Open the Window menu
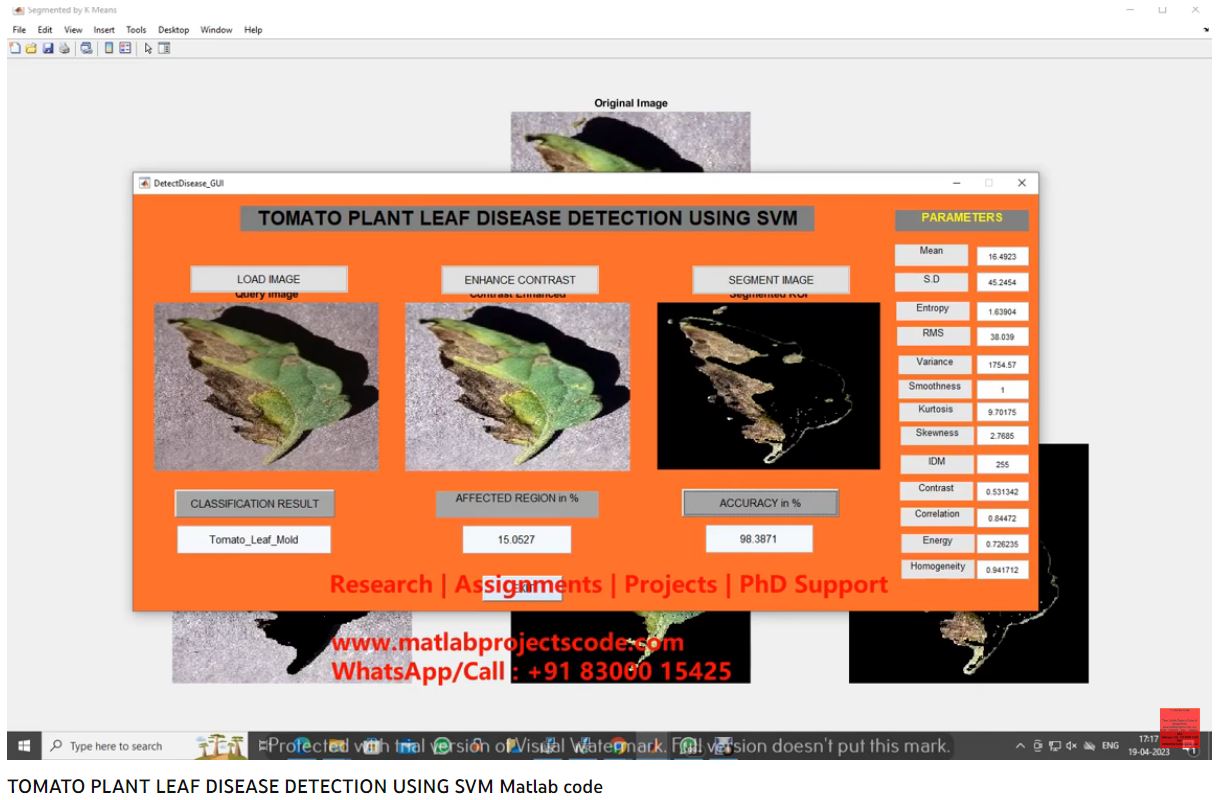 click(216, 30)
